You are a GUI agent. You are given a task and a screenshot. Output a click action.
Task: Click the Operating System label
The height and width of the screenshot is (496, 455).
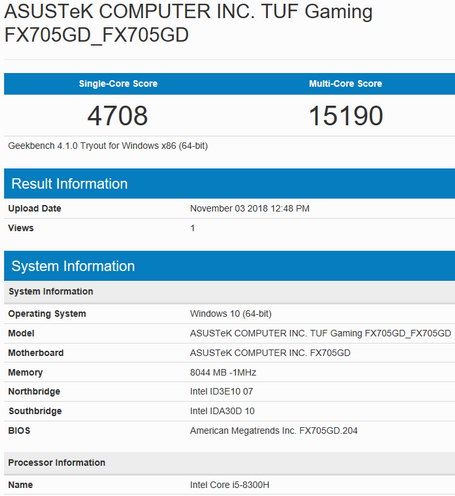coord(47,314)
